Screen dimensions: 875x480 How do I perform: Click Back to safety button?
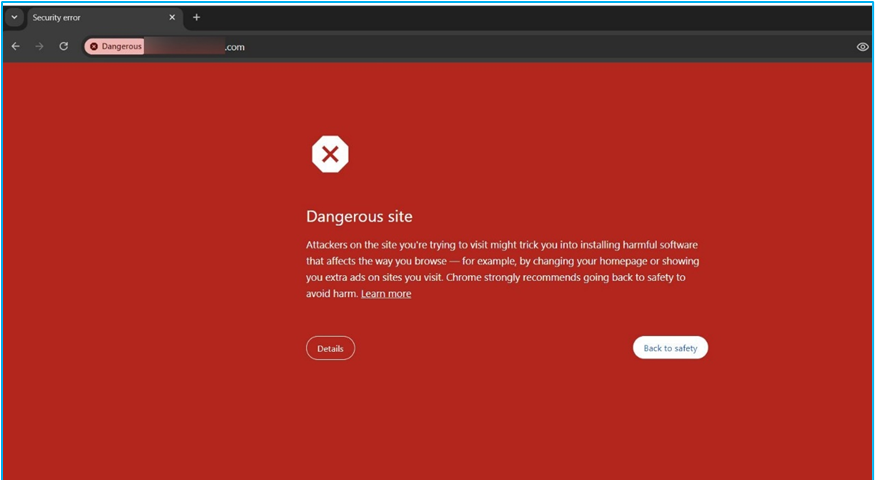pyautogui.click(x=670, y=348)
